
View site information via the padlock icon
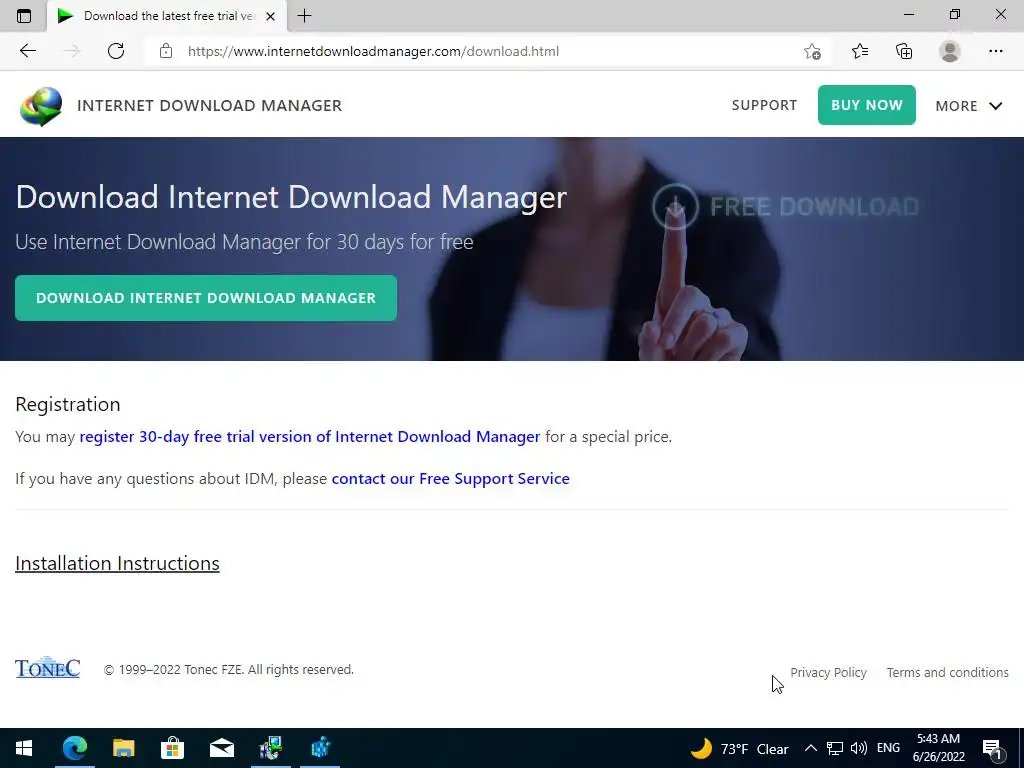point(166,51)
